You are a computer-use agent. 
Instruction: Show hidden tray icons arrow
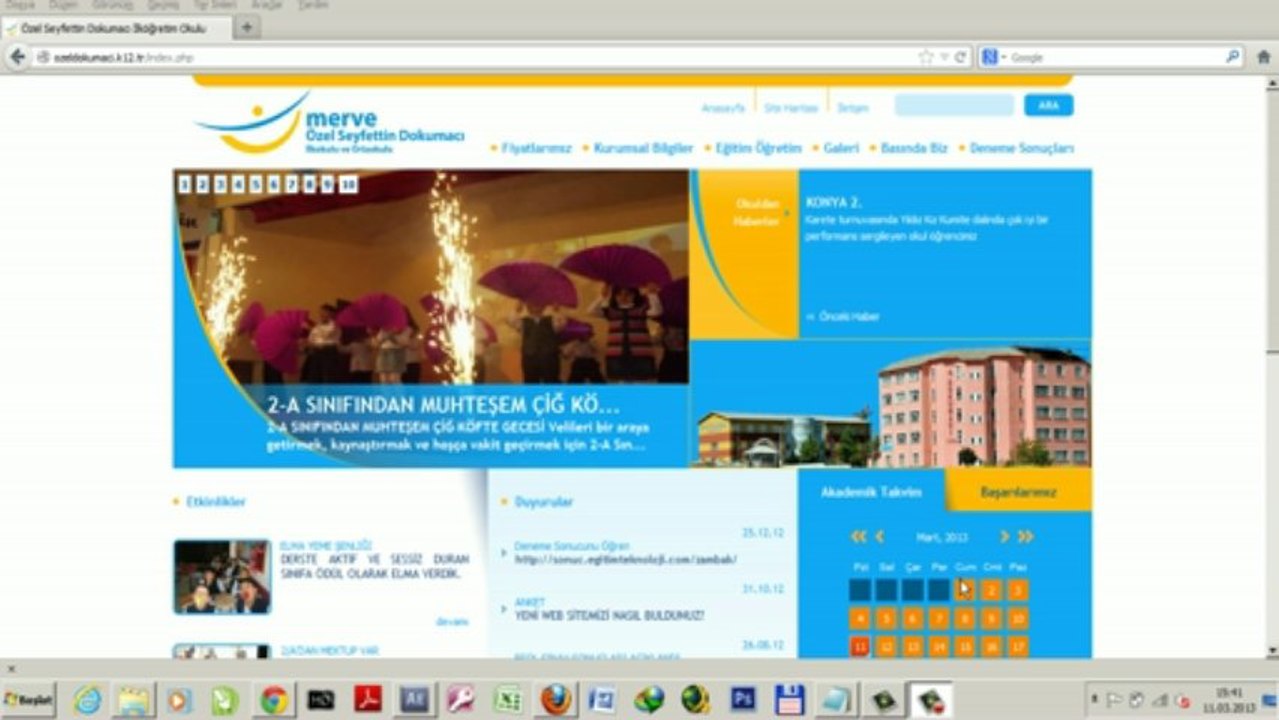point(1095,699)
